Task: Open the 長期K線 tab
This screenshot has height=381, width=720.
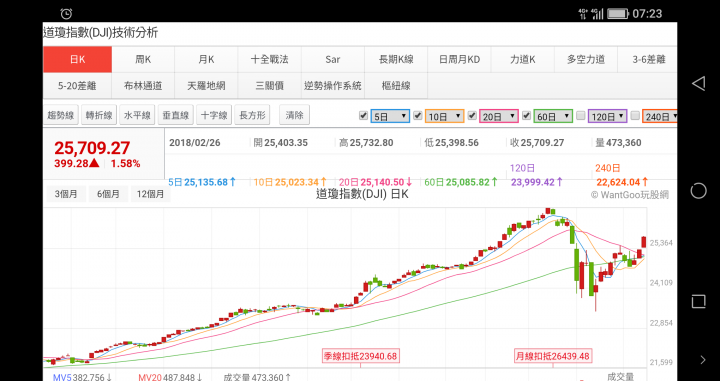Action: pyautogui.click(x=396, y=59)
